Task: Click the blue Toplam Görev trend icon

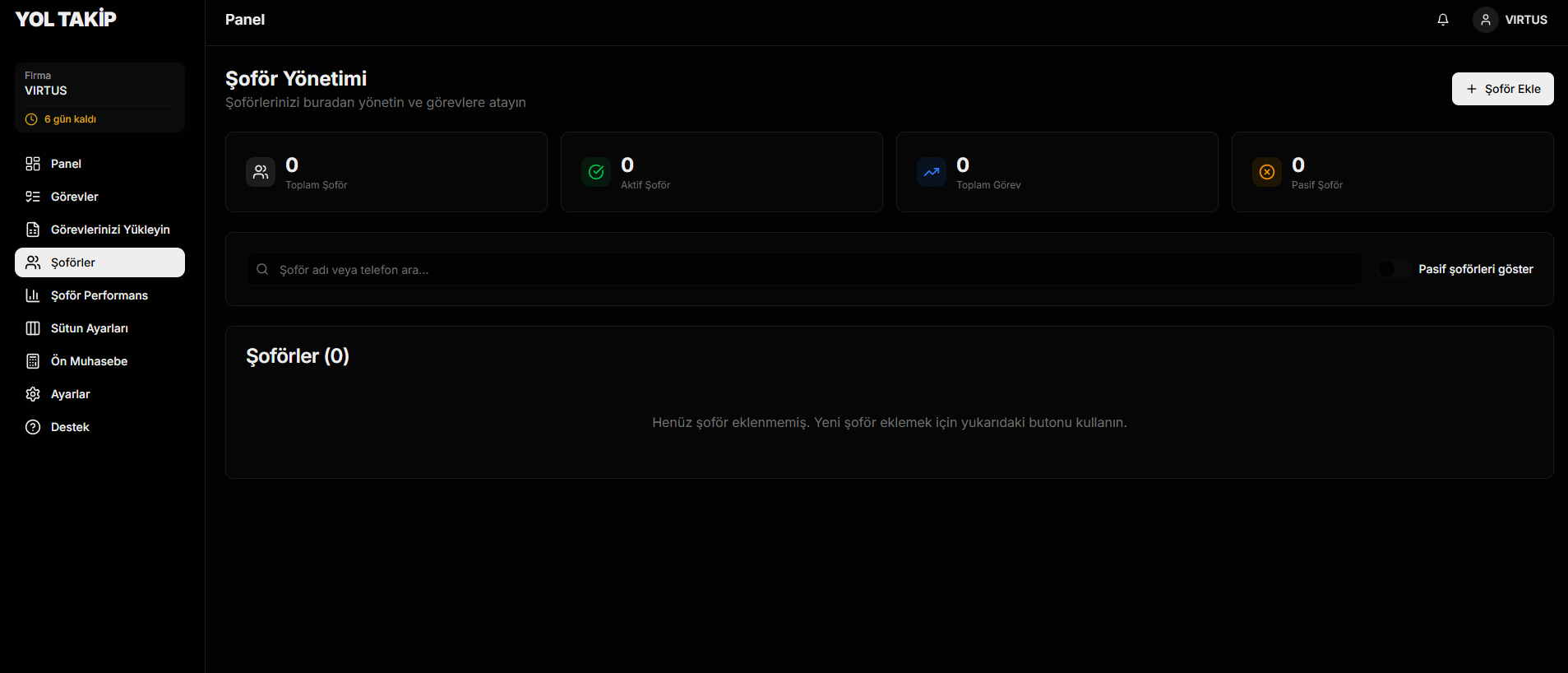Action: (932, 172)
